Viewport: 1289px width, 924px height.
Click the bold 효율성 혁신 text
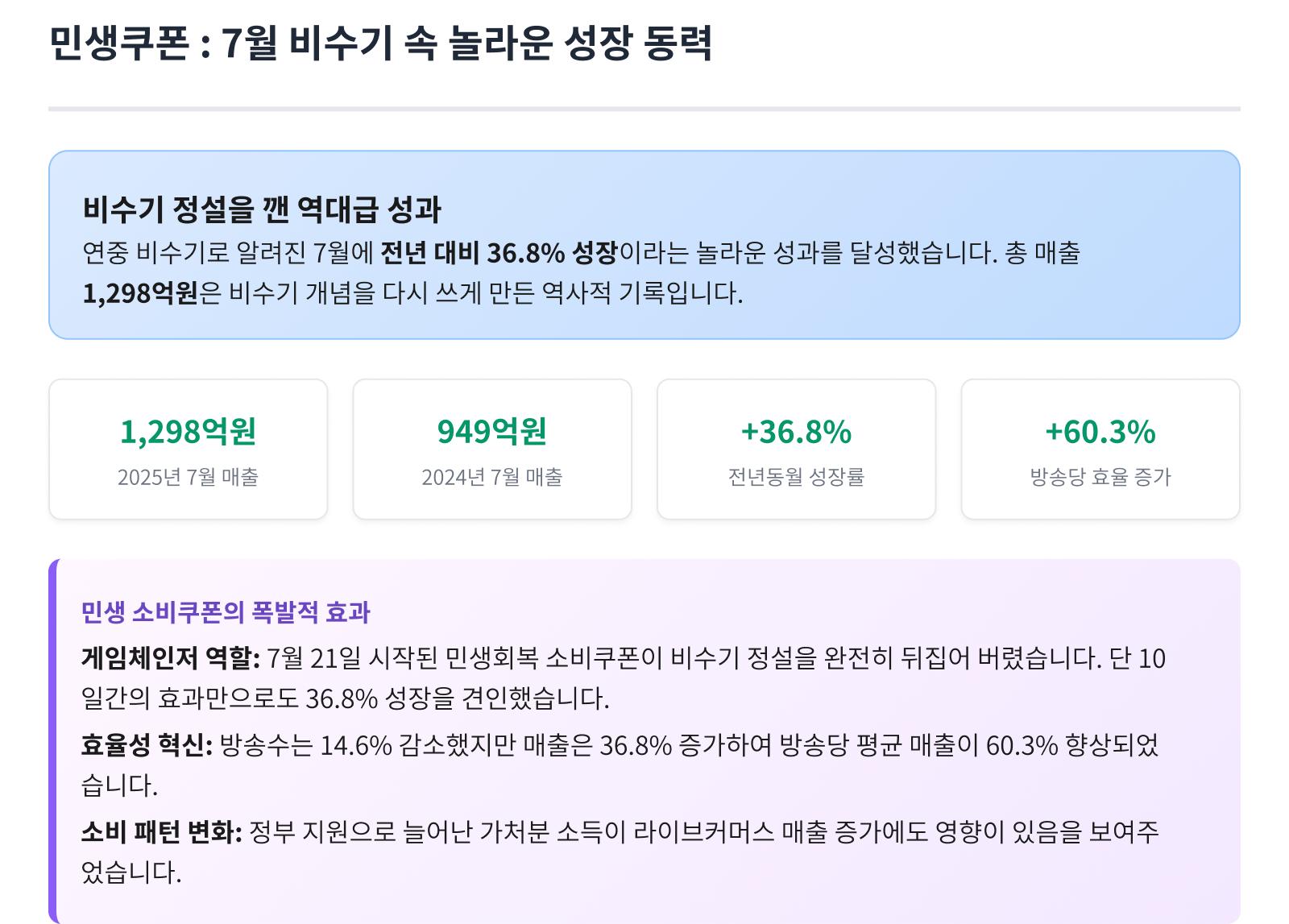pyautogui.click(x=147, y=744)
